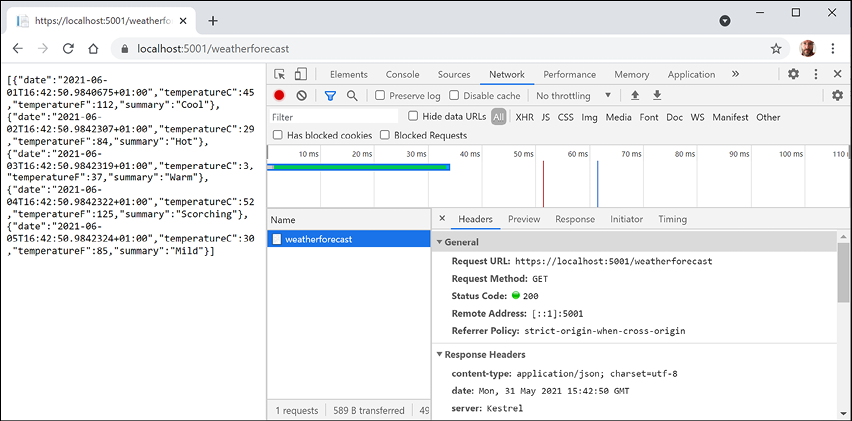852x421 pixels.
Task: Toggle the device toolbar icon
Action: 300,74
